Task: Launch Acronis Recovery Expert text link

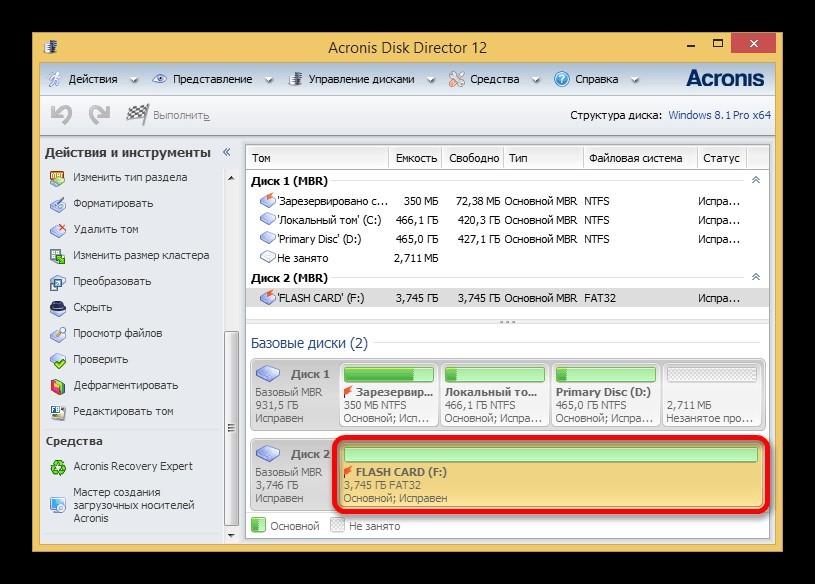Action: [133, 467]
